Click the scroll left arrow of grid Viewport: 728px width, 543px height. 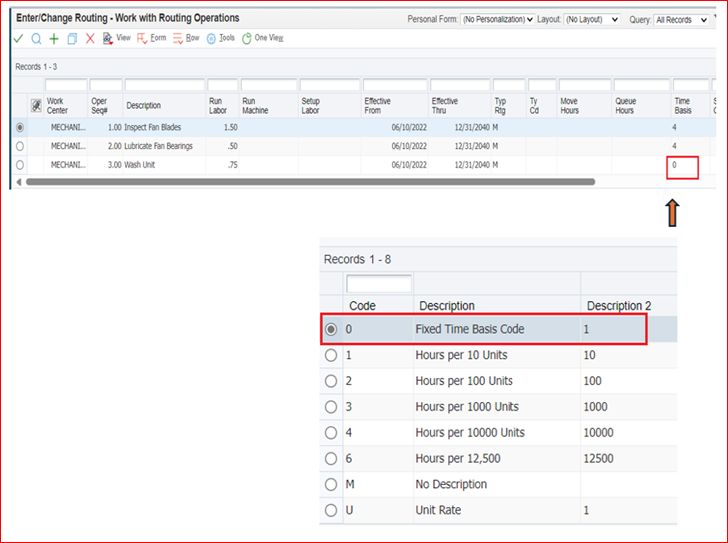19,182
